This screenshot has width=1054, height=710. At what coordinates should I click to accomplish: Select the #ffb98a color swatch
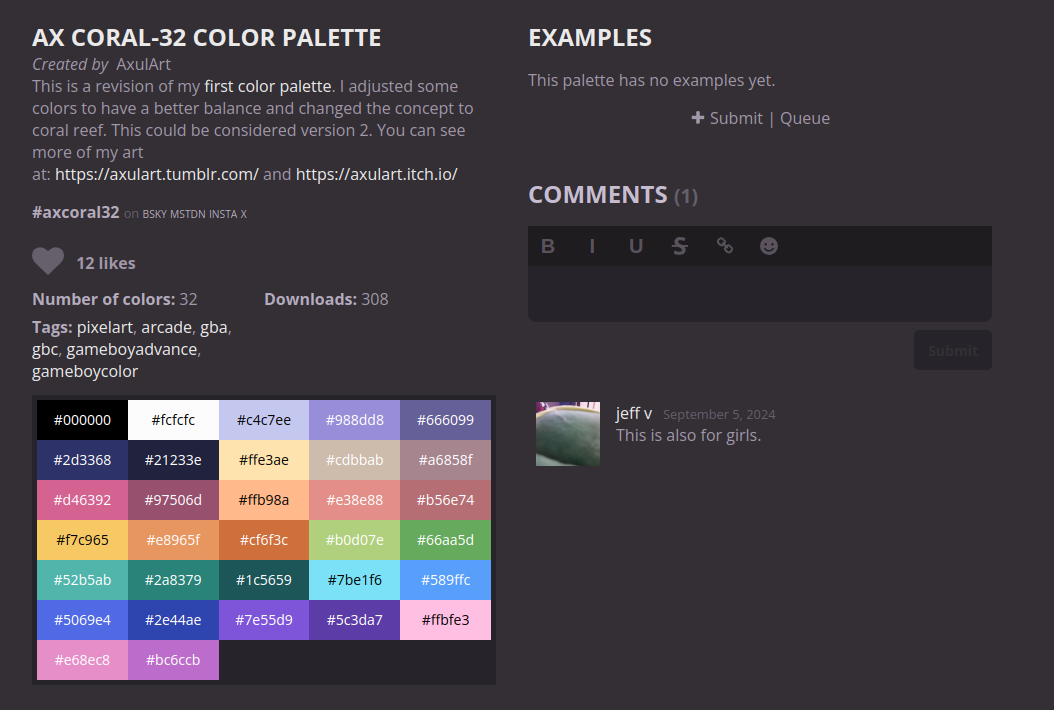[x=264, y=500]
